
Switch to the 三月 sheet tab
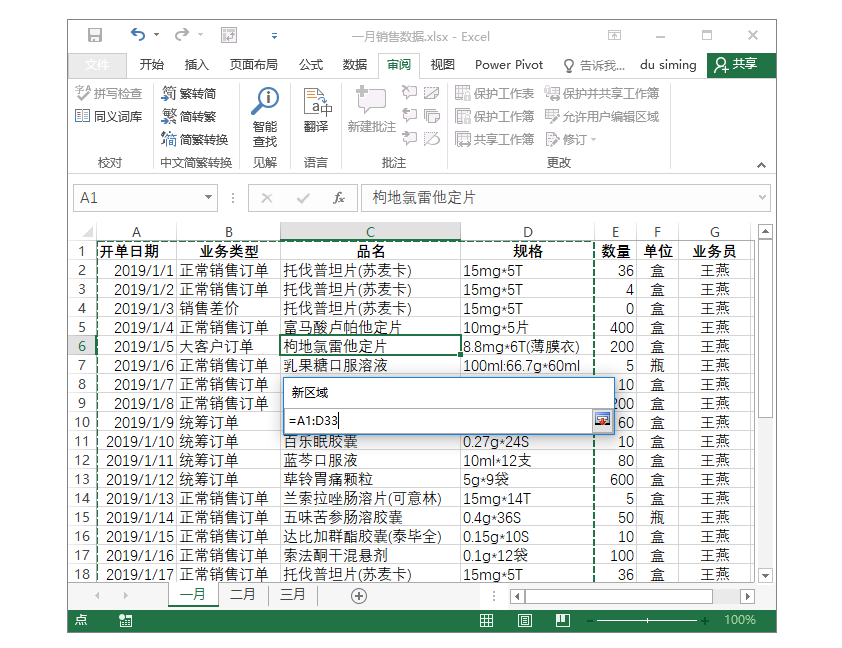pos(293,595)
